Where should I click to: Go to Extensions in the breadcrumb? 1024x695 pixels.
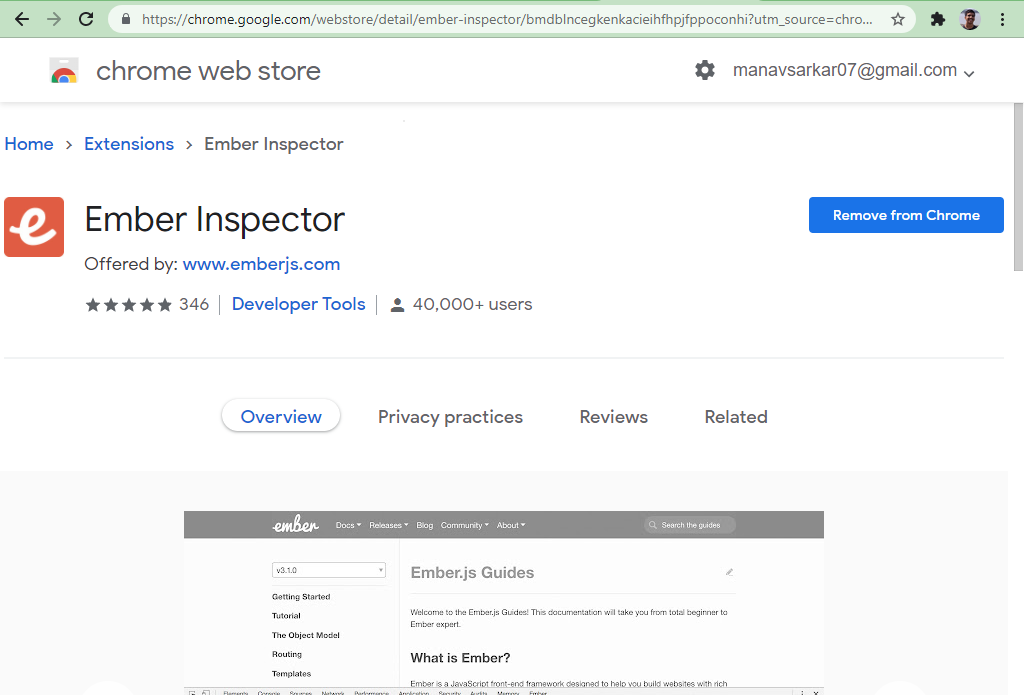pos(129,144)
